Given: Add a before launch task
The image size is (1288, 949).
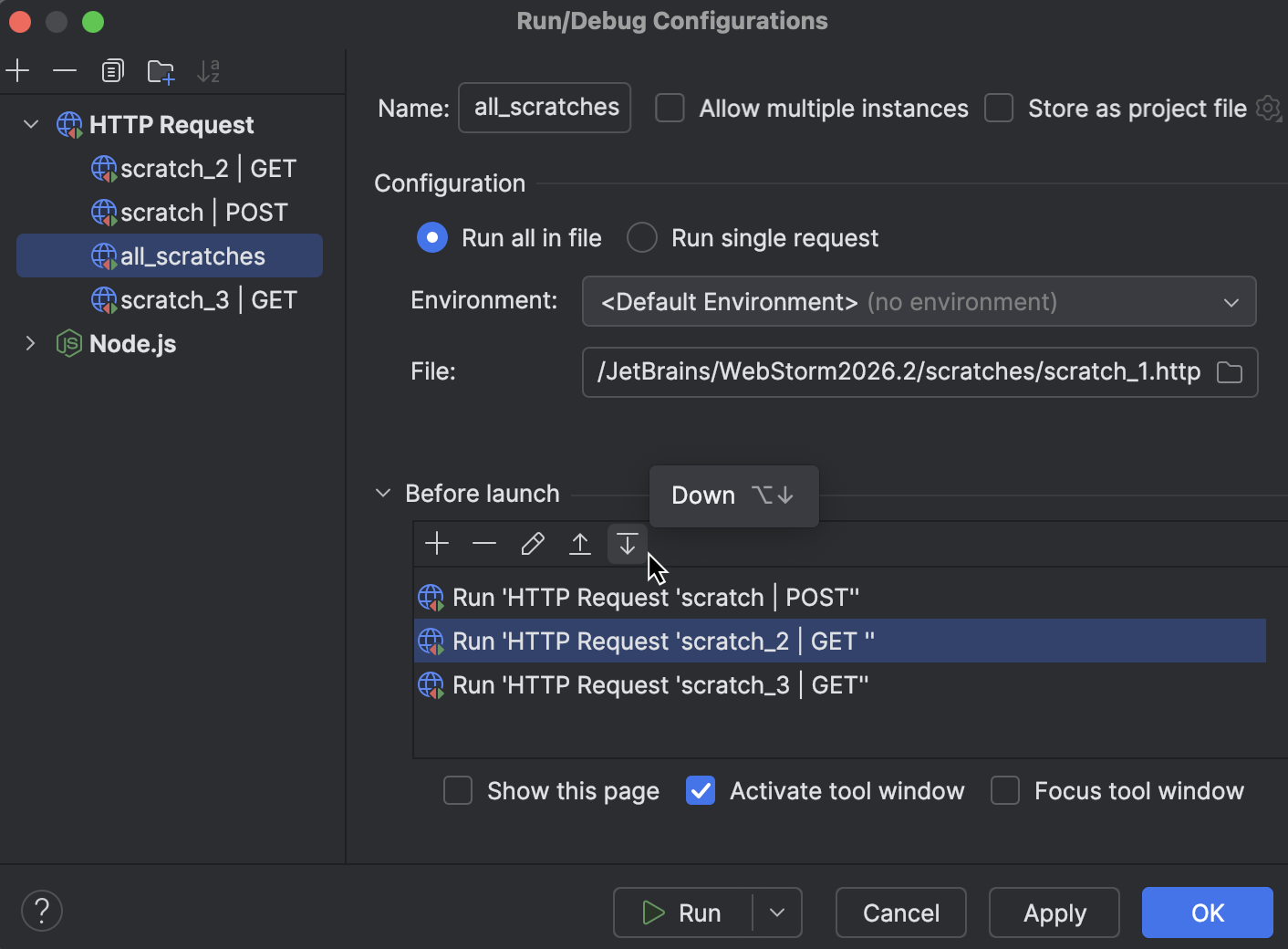Looking at the screenshot, I should (437, 544).
